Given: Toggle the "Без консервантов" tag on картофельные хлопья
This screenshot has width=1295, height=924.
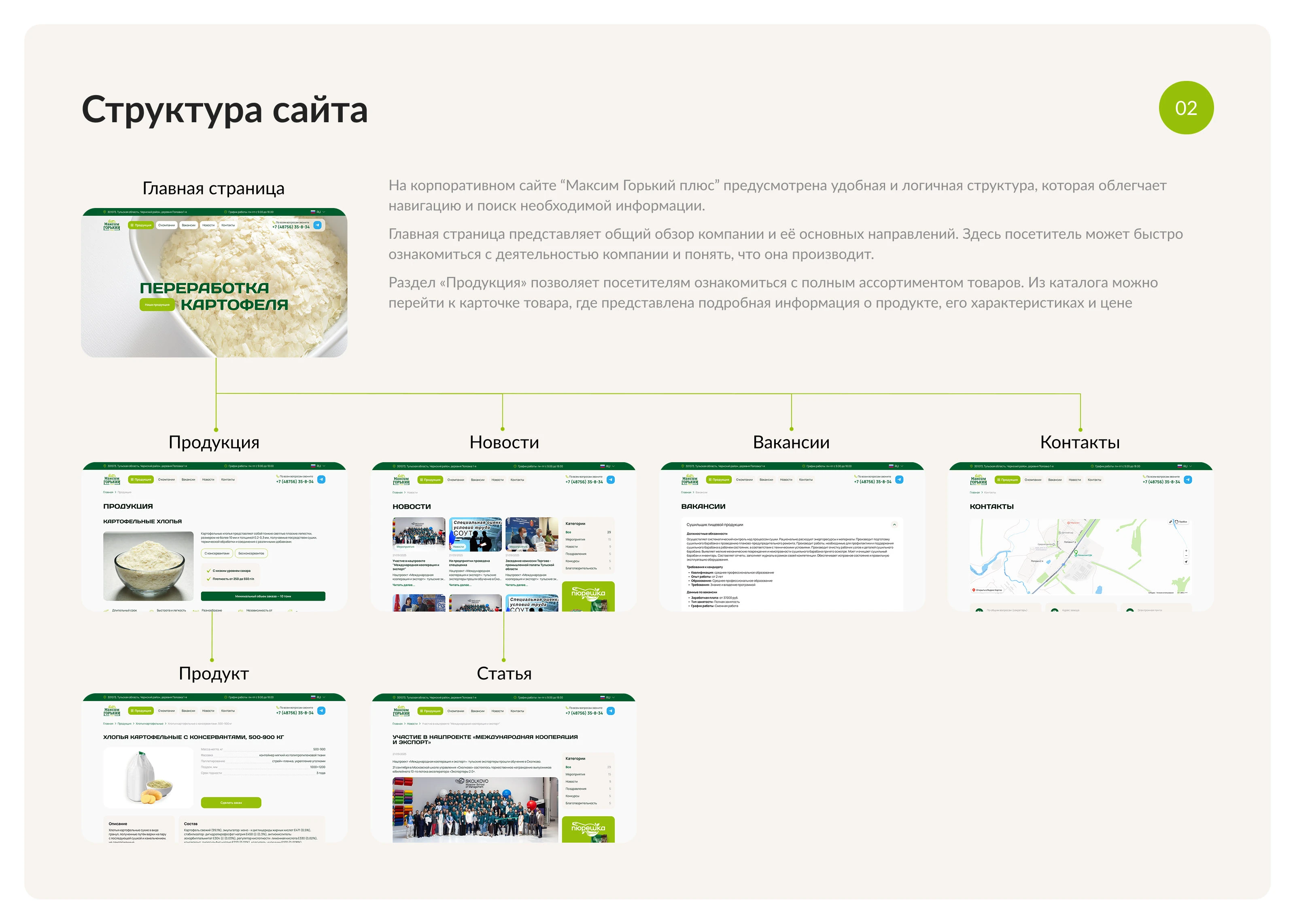Looking at the screenshot, I should 253,554.
